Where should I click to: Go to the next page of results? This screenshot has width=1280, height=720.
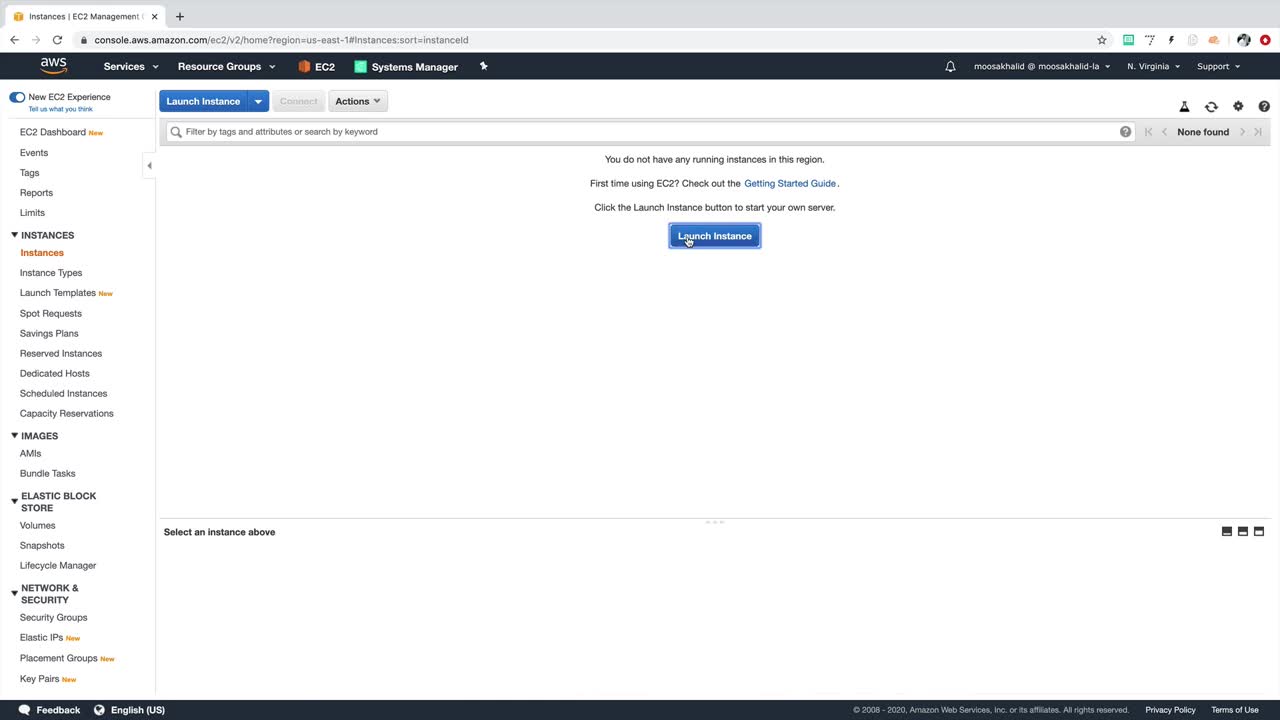[1242, 132]
